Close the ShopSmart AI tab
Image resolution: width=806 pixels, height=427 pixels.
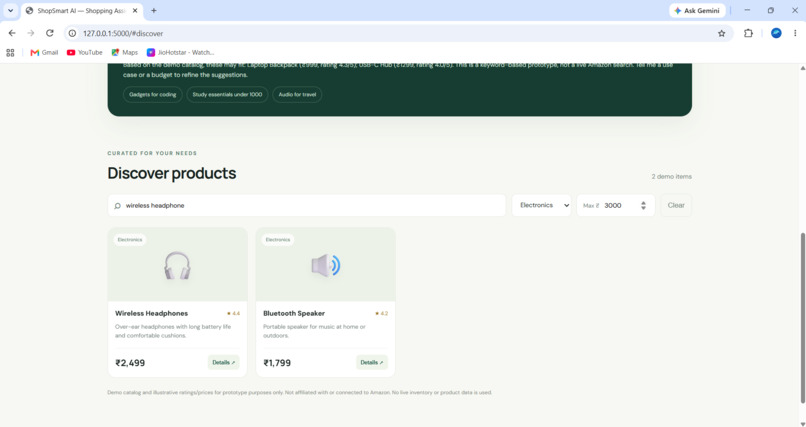click(135, 10)
